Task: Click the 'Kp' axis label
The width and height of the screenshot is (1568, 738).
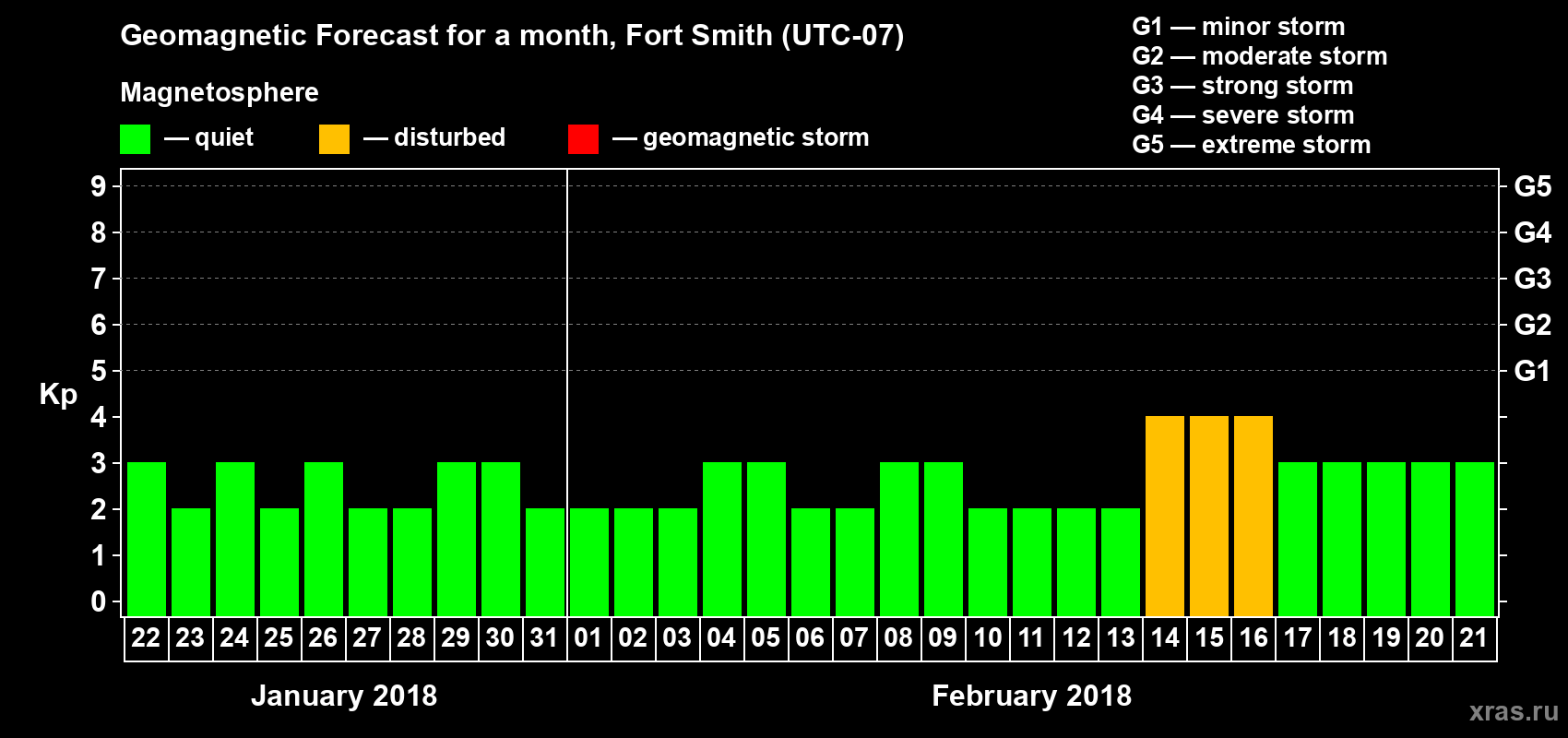Action: (58, 395)
